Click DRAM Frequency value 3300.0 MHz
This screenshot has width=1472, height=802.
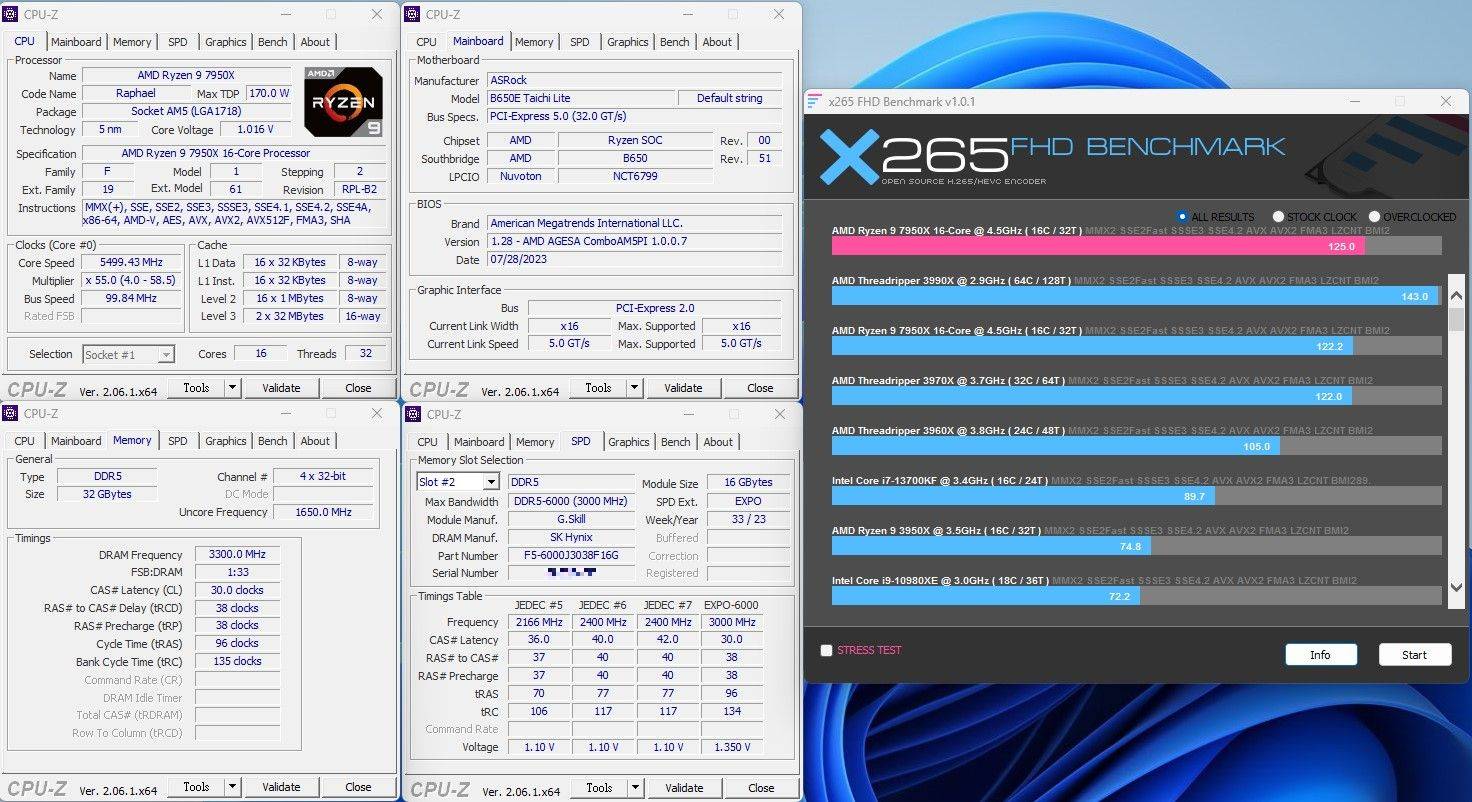point(237,555)
